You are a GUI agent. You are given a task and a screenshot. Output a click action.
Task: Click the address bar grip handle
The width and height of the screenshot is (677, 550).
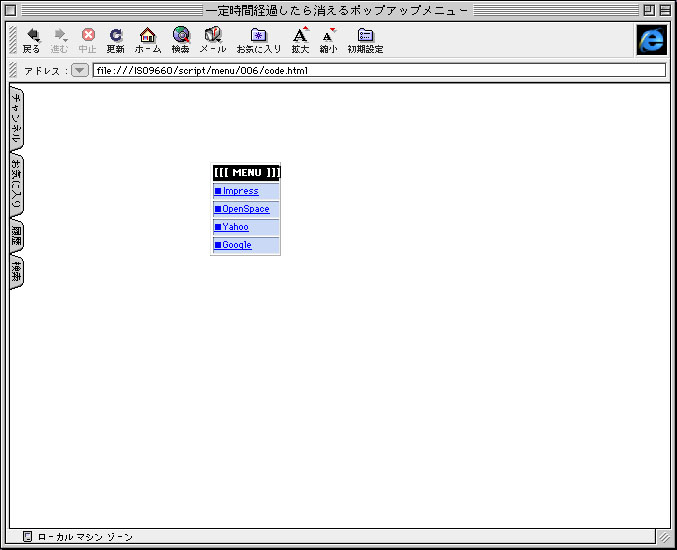pyautogui.click(x=13, y=70)
